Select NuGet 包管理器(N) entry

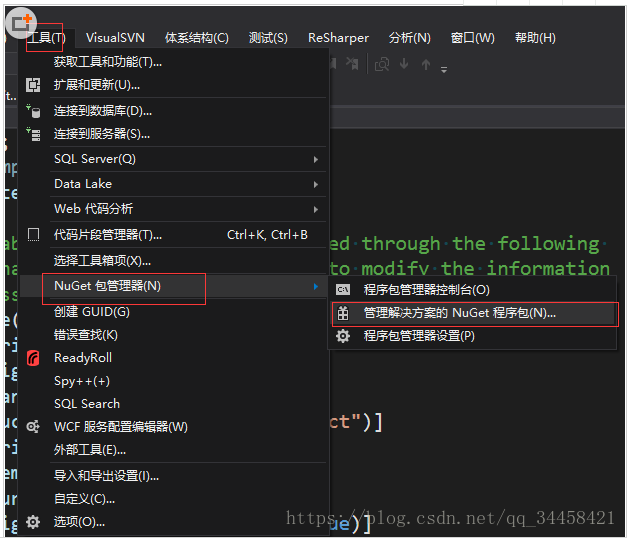pos(107,286)
